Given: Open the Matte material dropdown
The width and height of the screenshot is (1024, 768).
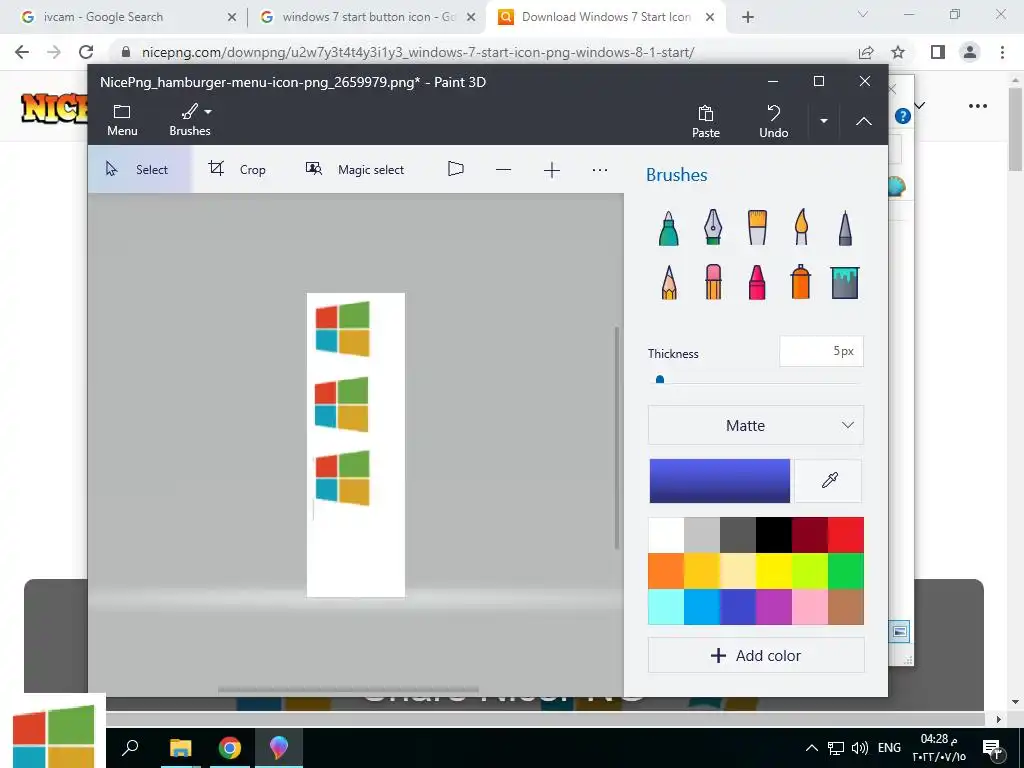Looking at the screenshot, I should [x=756, y=425].
